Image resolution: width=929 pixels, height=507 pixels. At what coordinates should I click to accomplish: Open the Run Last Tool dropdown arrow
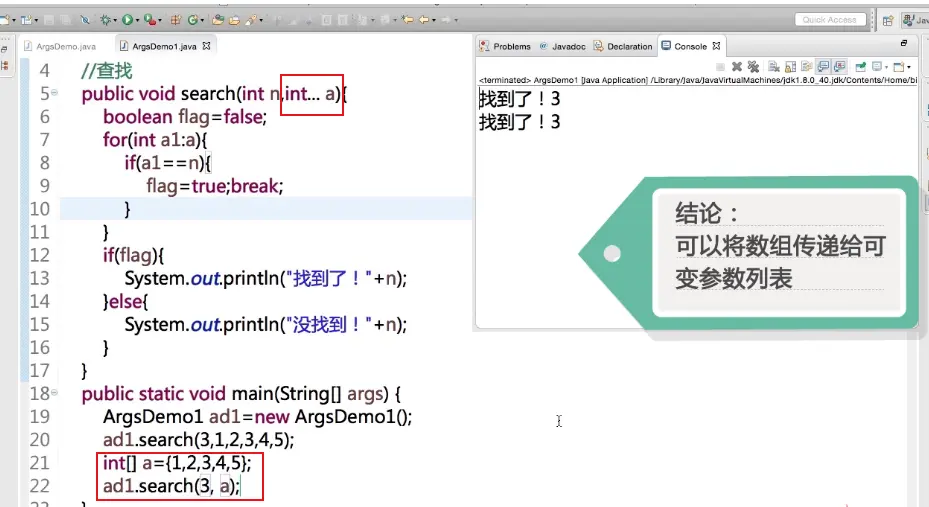pos(160,21)
